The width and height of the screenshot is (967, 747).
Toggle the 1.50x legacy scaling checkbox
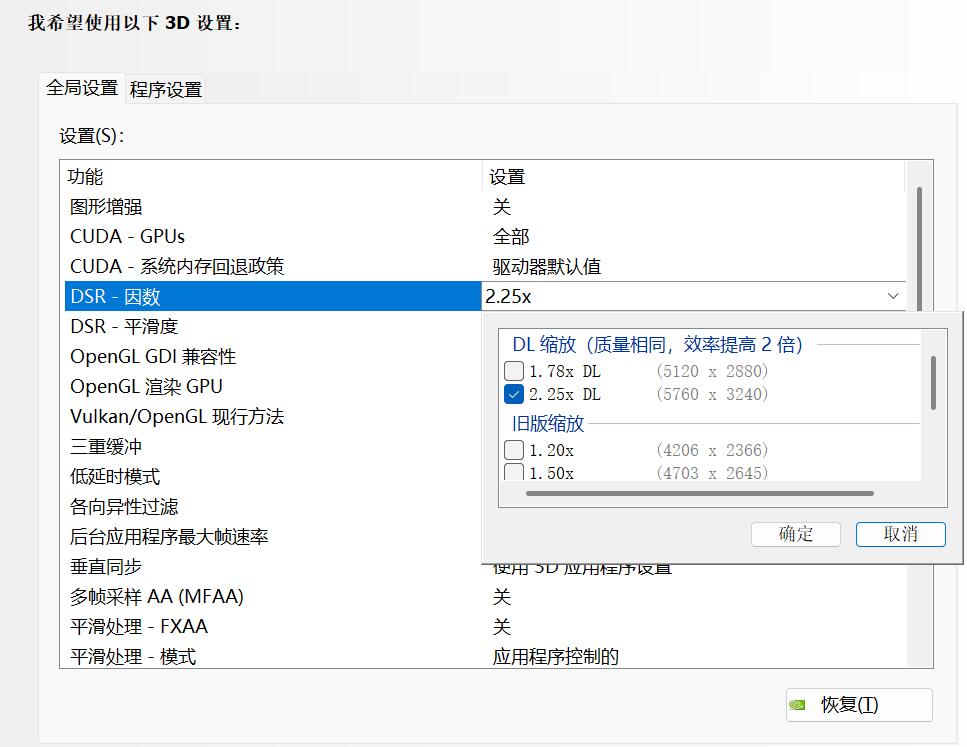(514, 472)
